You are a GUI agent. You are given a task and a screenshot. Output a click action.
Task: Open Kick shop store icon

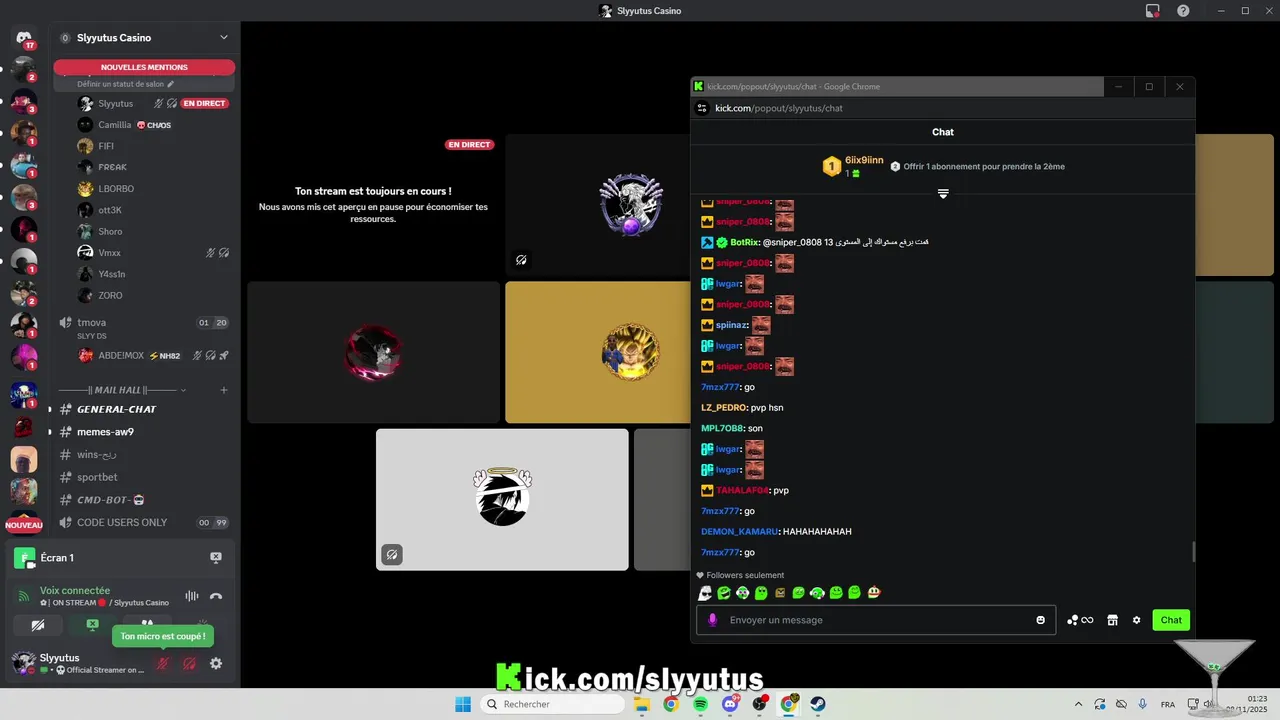tap(1112, 620)
